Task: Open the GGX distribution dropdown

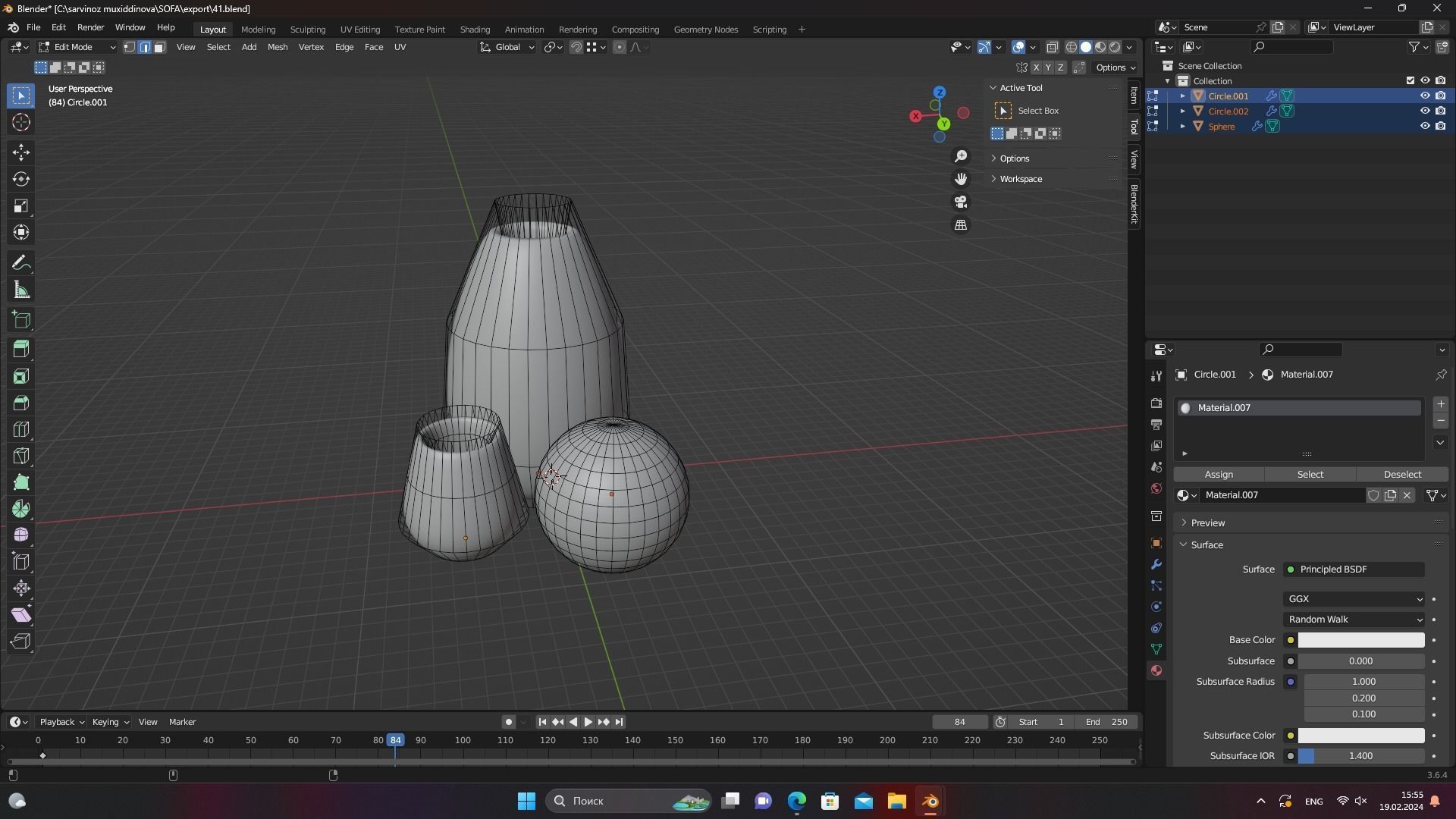Action: click(x=1354, y=599)
